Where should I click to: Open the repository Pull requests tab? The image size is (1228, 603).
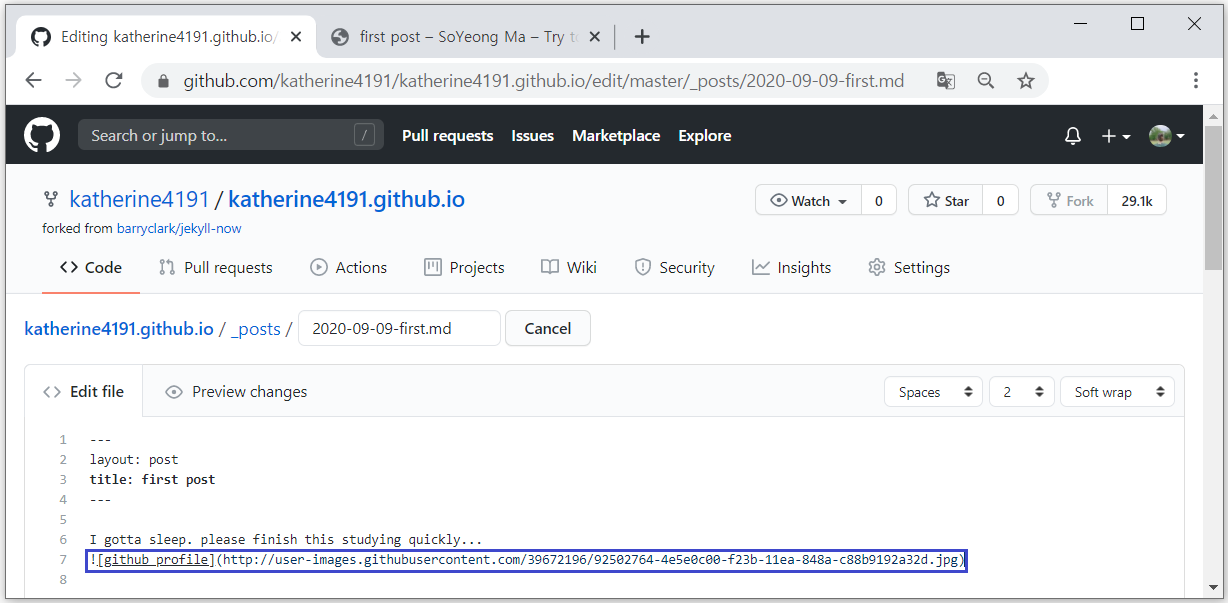point(215,267)
